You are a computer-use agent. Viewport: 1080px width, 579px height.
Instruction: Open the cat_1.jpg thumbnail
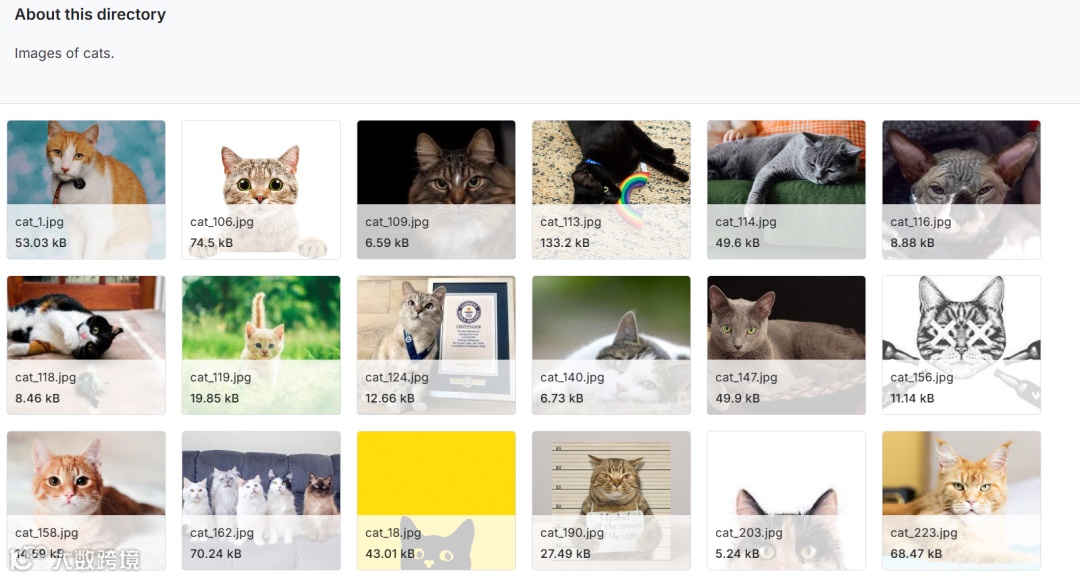click(x=86, y=190)
